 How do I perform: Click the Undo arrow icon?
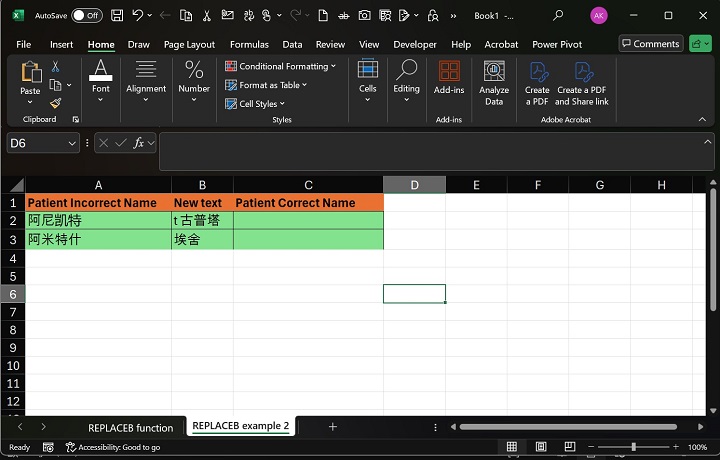[x=138, y=16]
